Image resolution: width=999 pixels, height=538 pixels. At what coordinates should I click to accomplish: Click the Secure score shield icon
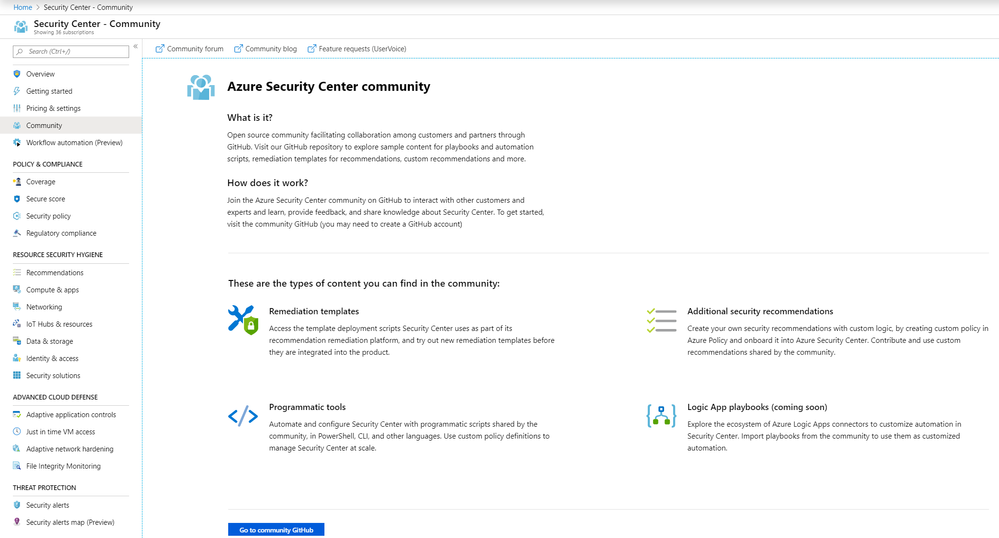[17, 199]
